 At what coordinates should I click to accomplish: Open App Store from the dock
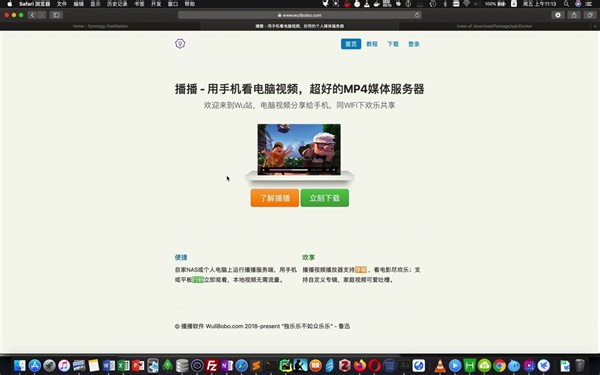(x=35, y=365)
